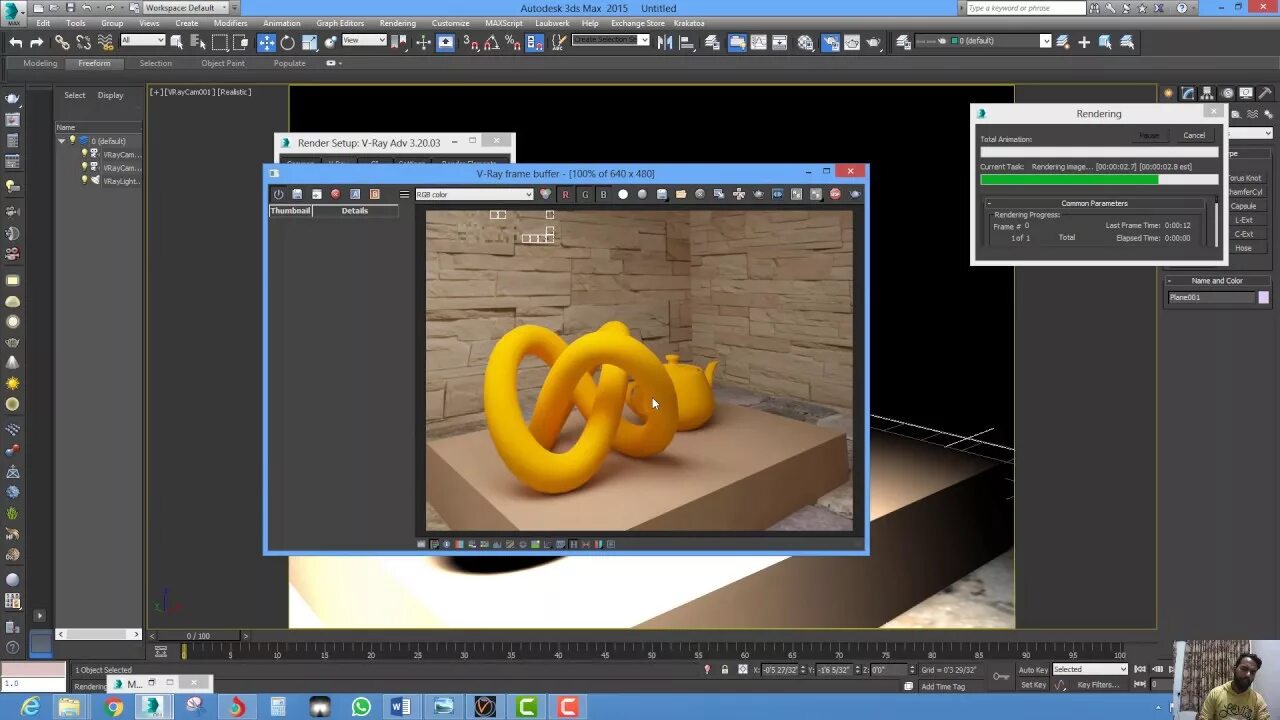Screen dimensions: 1280x720
Task: Click Pause in Rendering dialog
Action: 1149,135
